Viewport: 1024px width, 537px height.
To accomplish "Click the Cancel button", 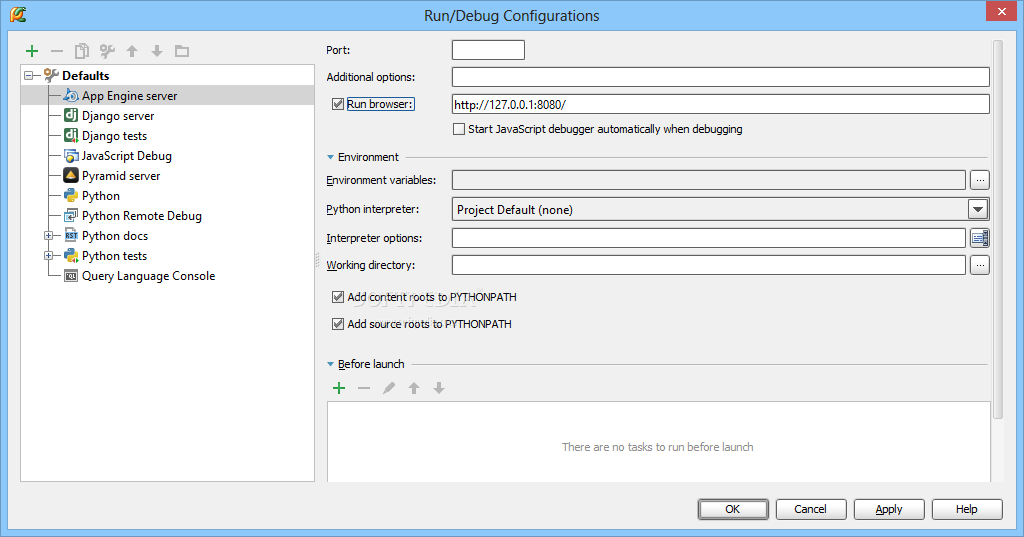I will pyautogui.click(x=810, y=509).
